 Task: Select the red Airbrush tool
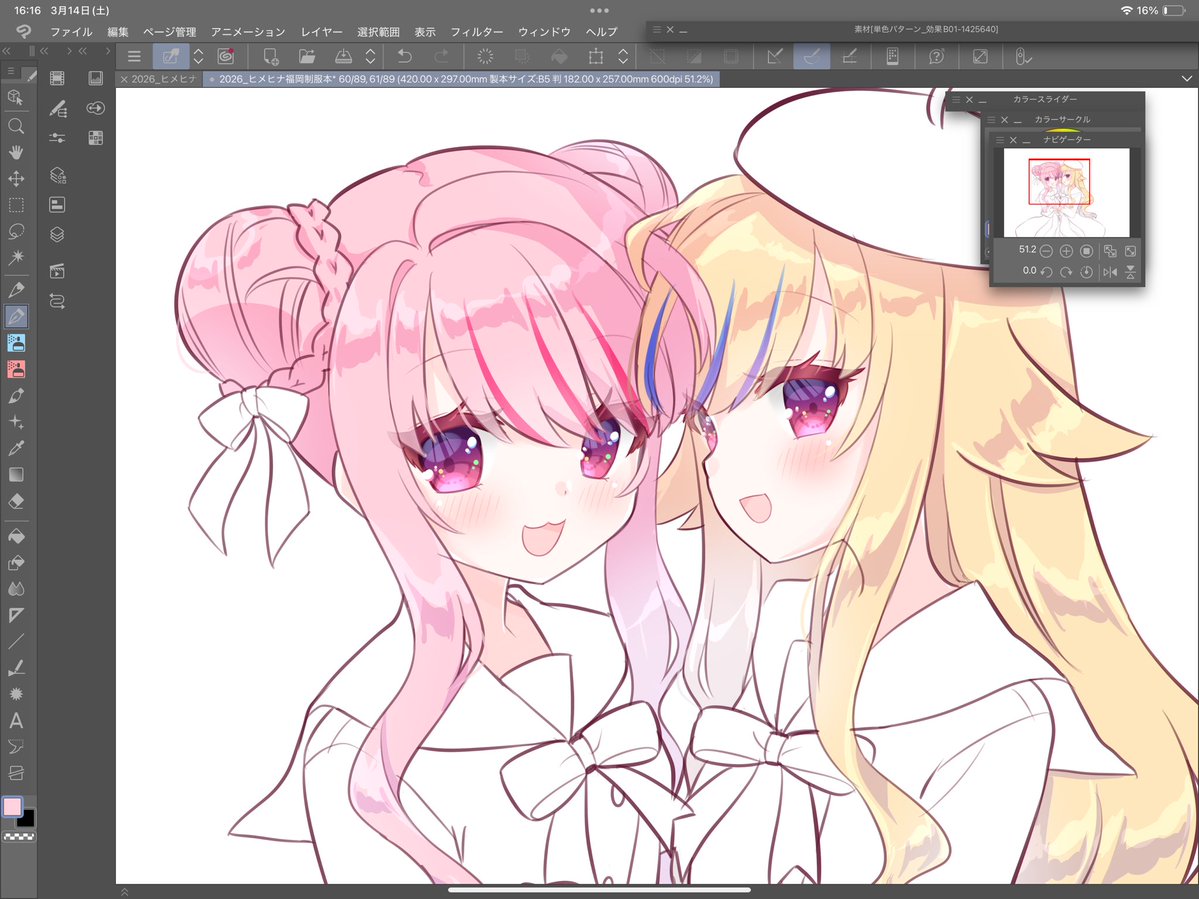point(15,369)
